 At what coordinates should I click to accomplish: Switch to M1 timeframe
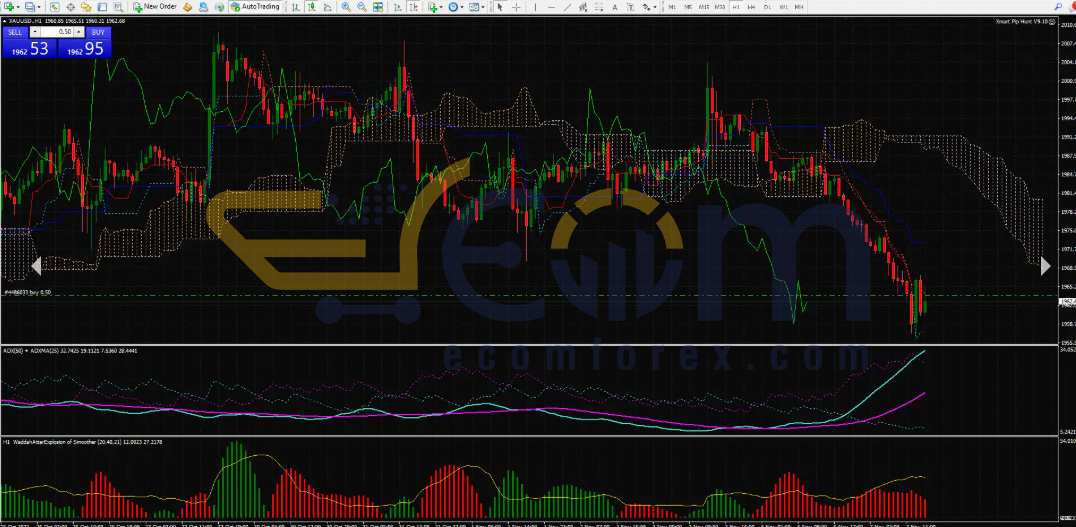tap(672, 7)
